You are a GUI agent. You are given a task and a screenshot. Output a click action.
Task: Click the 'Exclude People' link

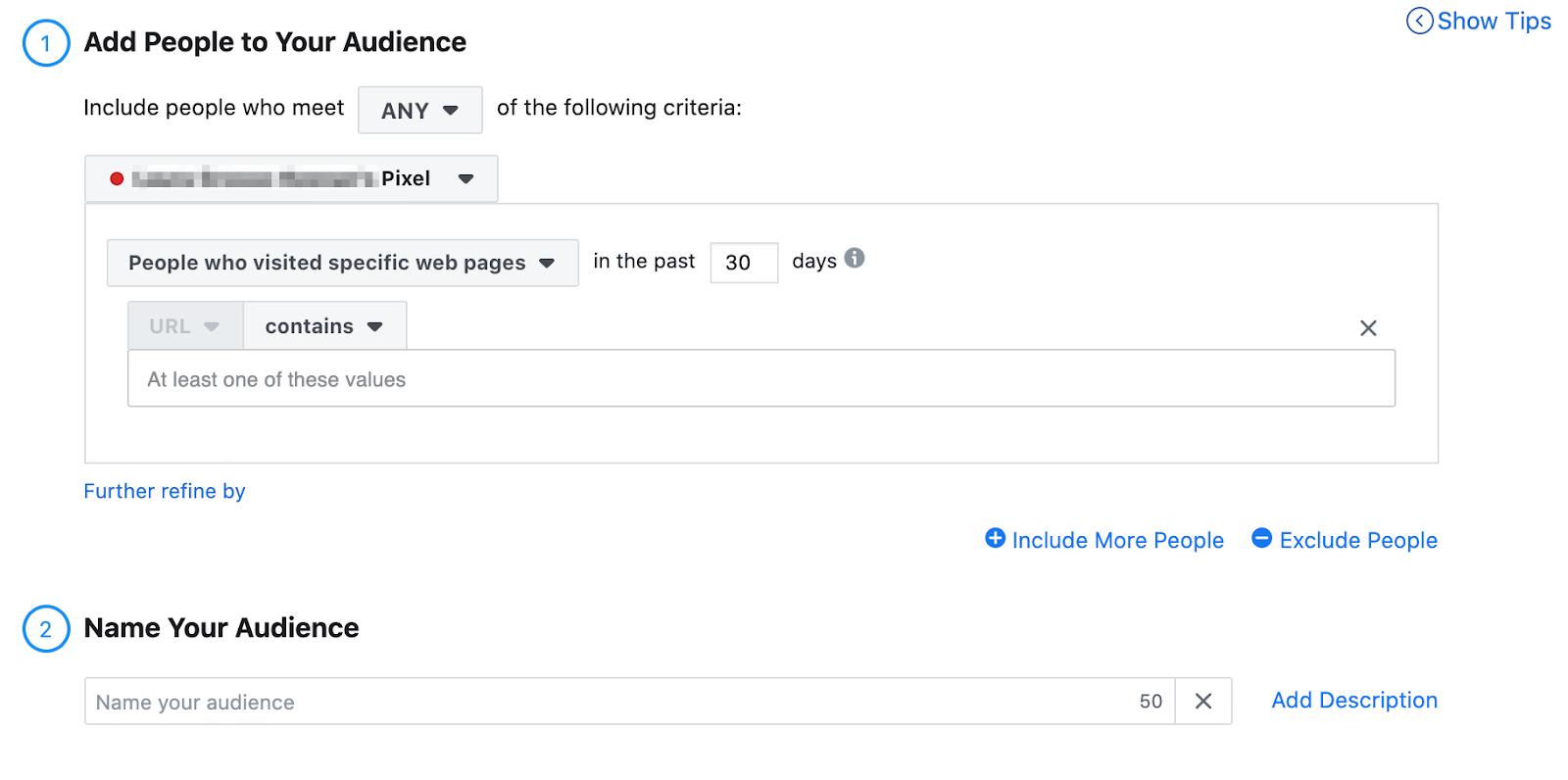coord(1345,540)
